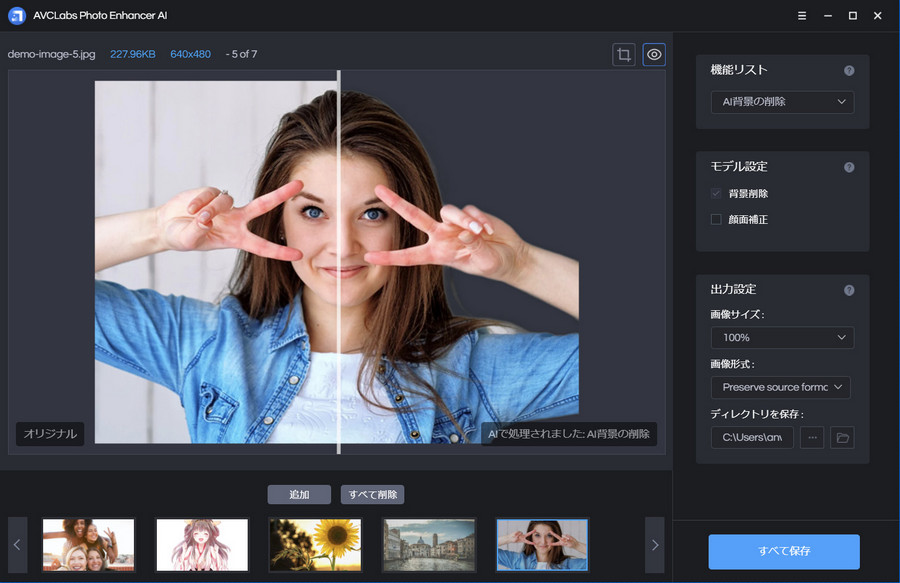Open the Preserve source format dropdown
This screenshot has height=583, width=900.
(781, 387)
